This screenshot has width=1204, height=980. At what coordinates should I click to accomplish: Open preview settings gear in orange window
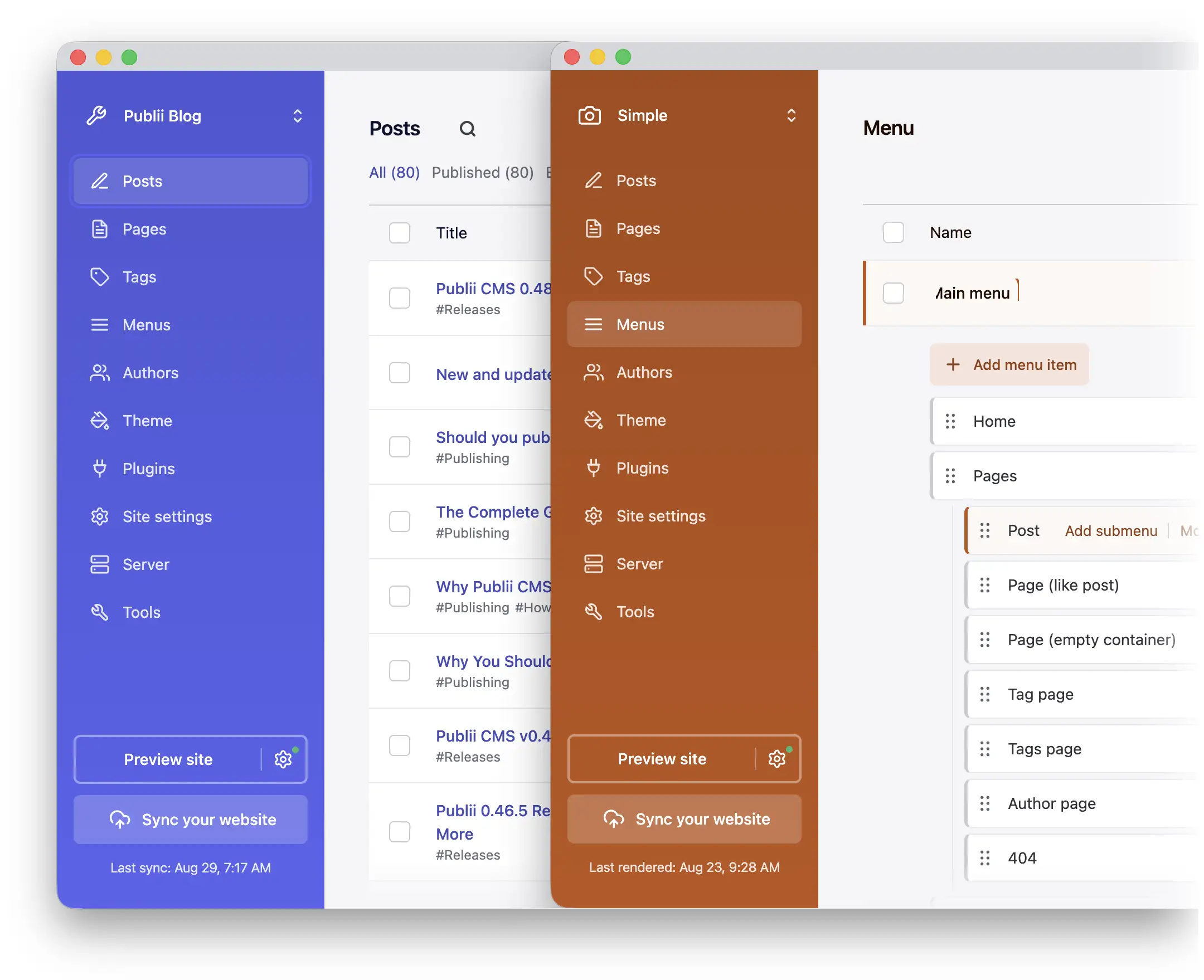tap(776, 759)
